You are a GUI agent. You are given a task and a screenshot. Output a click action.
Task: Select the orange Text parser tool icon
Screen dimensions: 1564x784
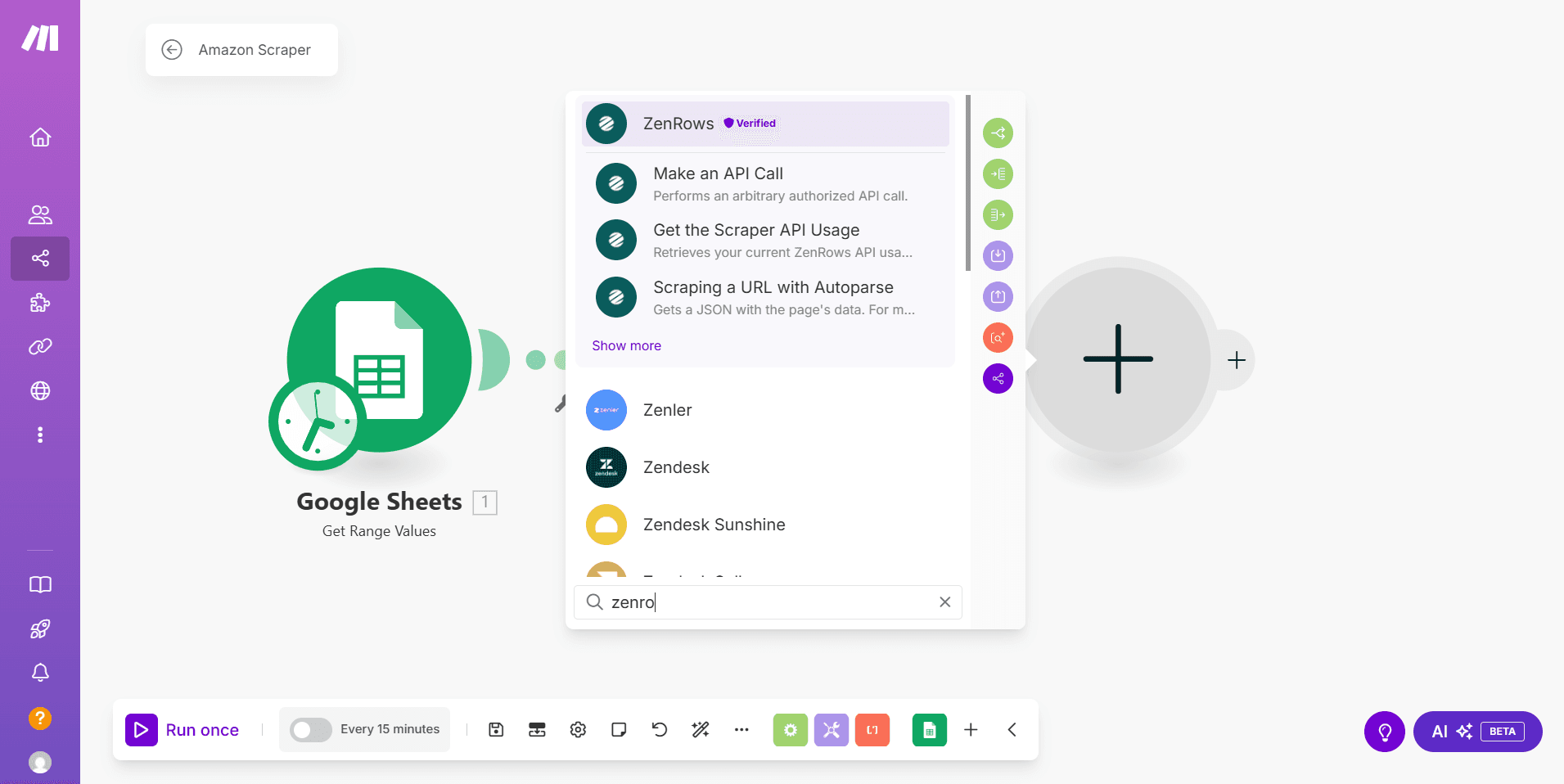pos(998,338)
